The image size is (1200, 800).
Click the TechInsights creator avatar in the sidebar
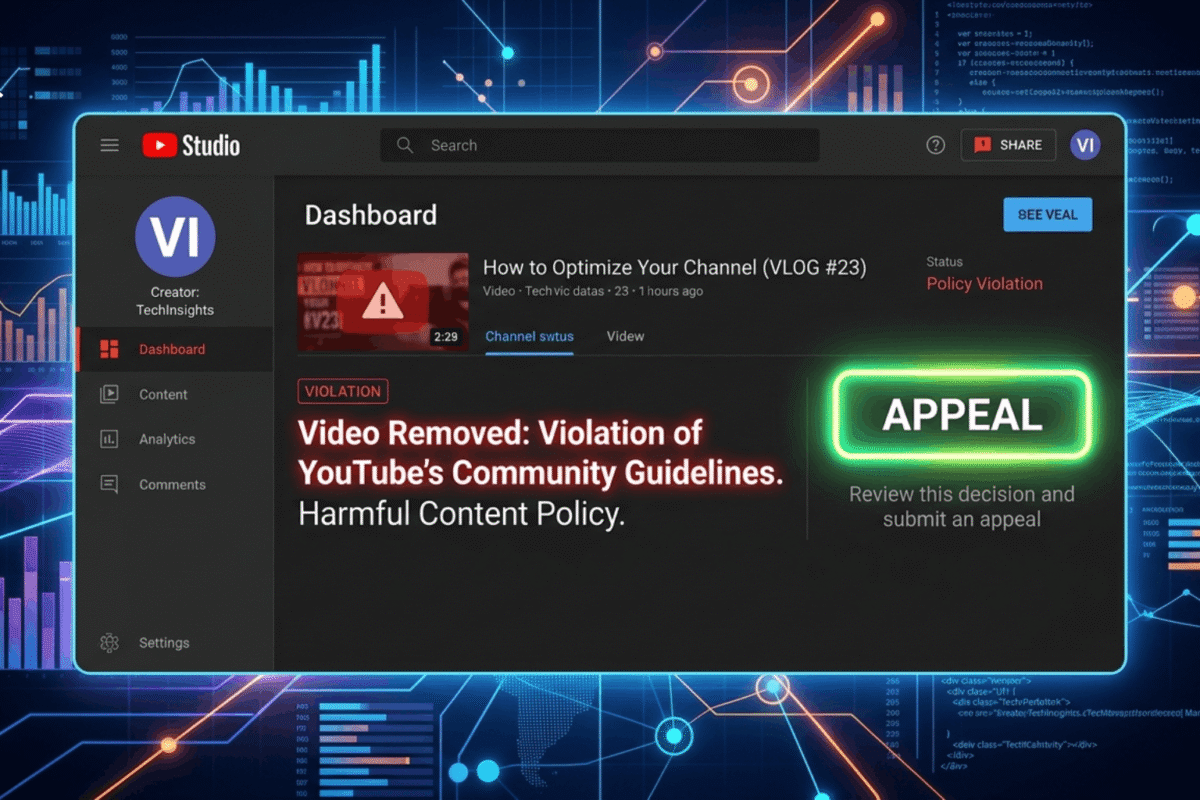tap(175, 238)
